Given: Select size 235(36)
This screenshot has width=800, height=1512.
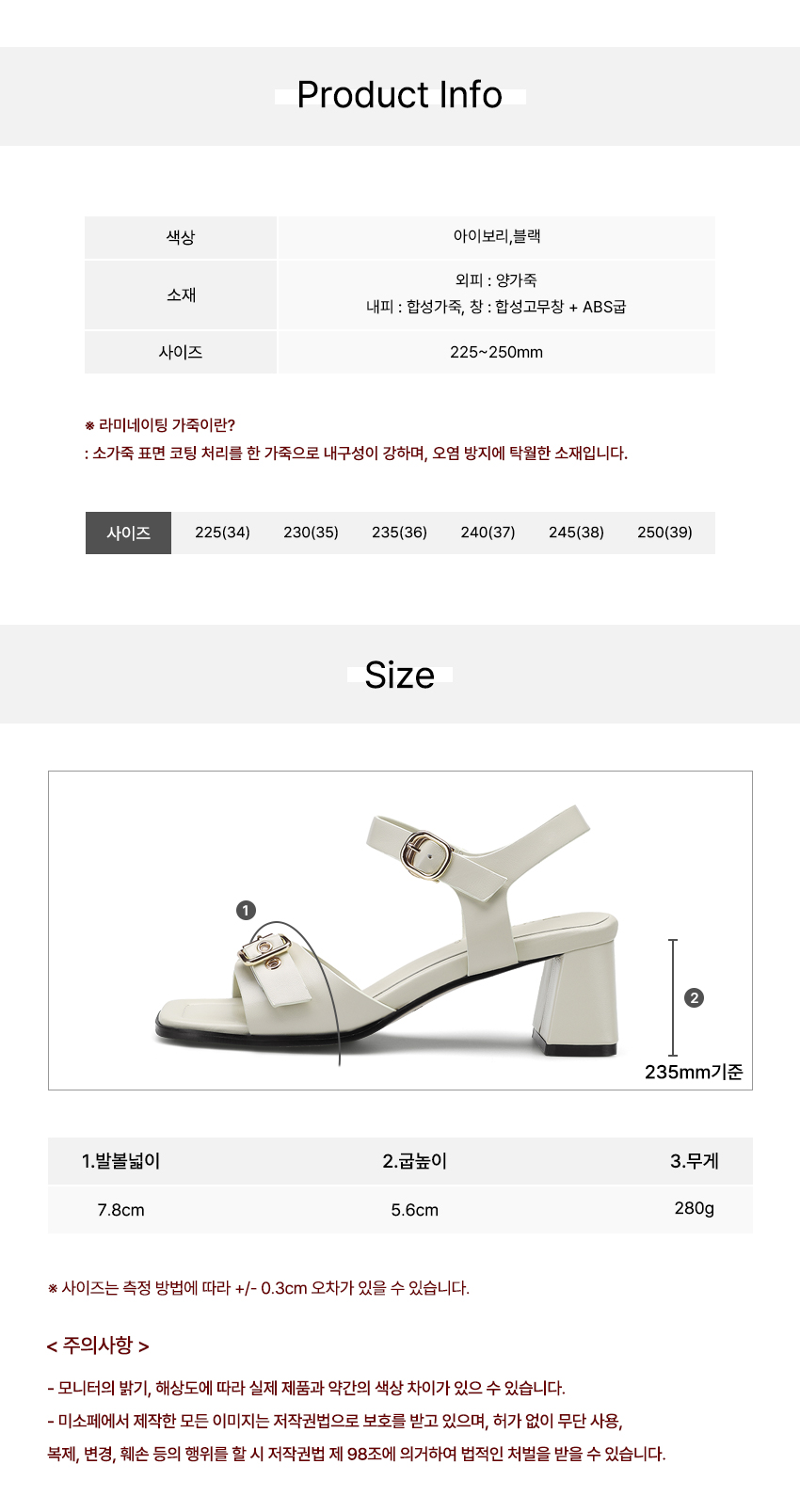Looking at the screenshot, I should [x=399, y=533].
